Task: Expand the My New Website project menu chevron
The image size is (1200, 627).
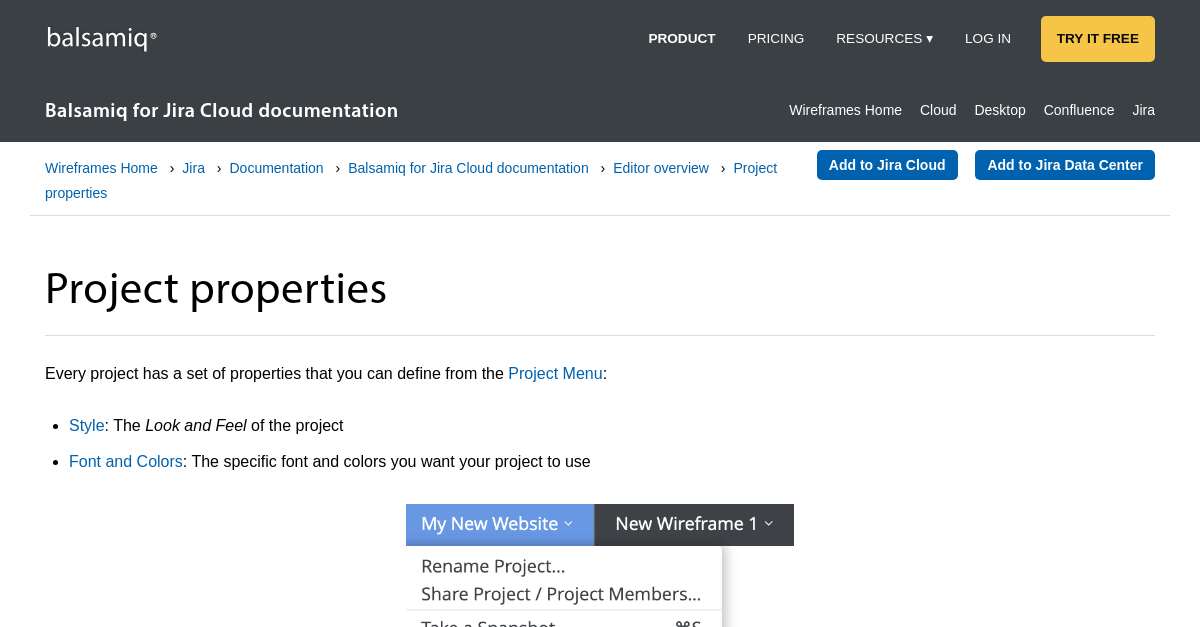Action: pyautogui.click(x=567, y=524)
